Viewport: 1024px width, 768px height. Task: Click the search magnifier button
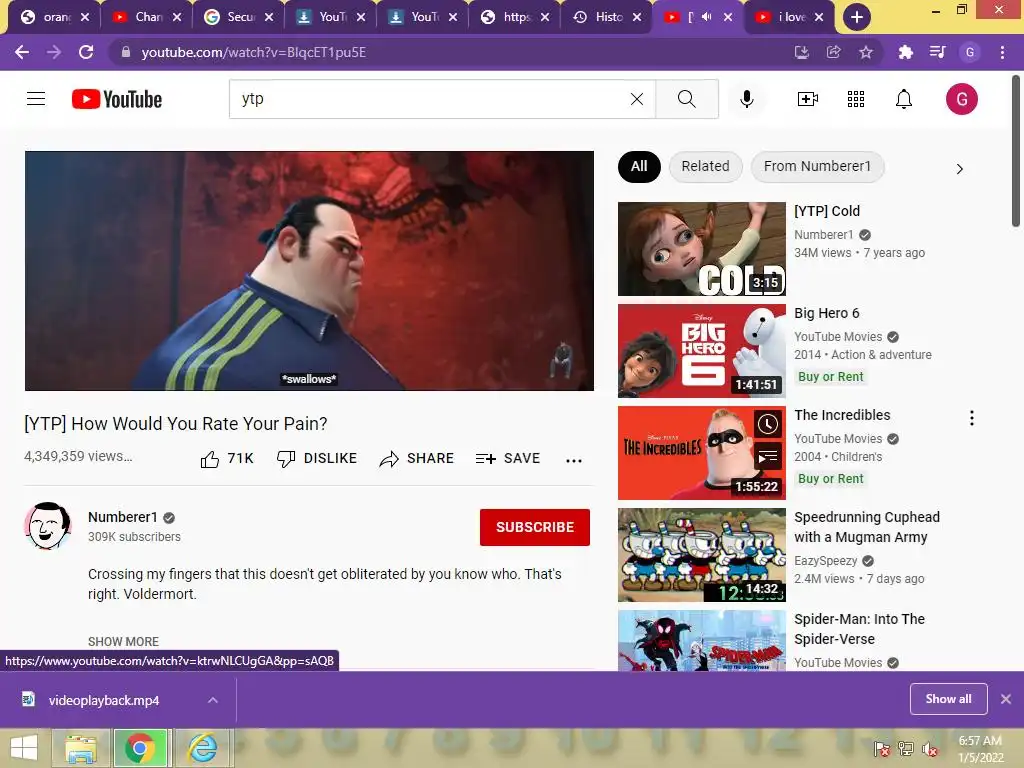pos(686,99)
